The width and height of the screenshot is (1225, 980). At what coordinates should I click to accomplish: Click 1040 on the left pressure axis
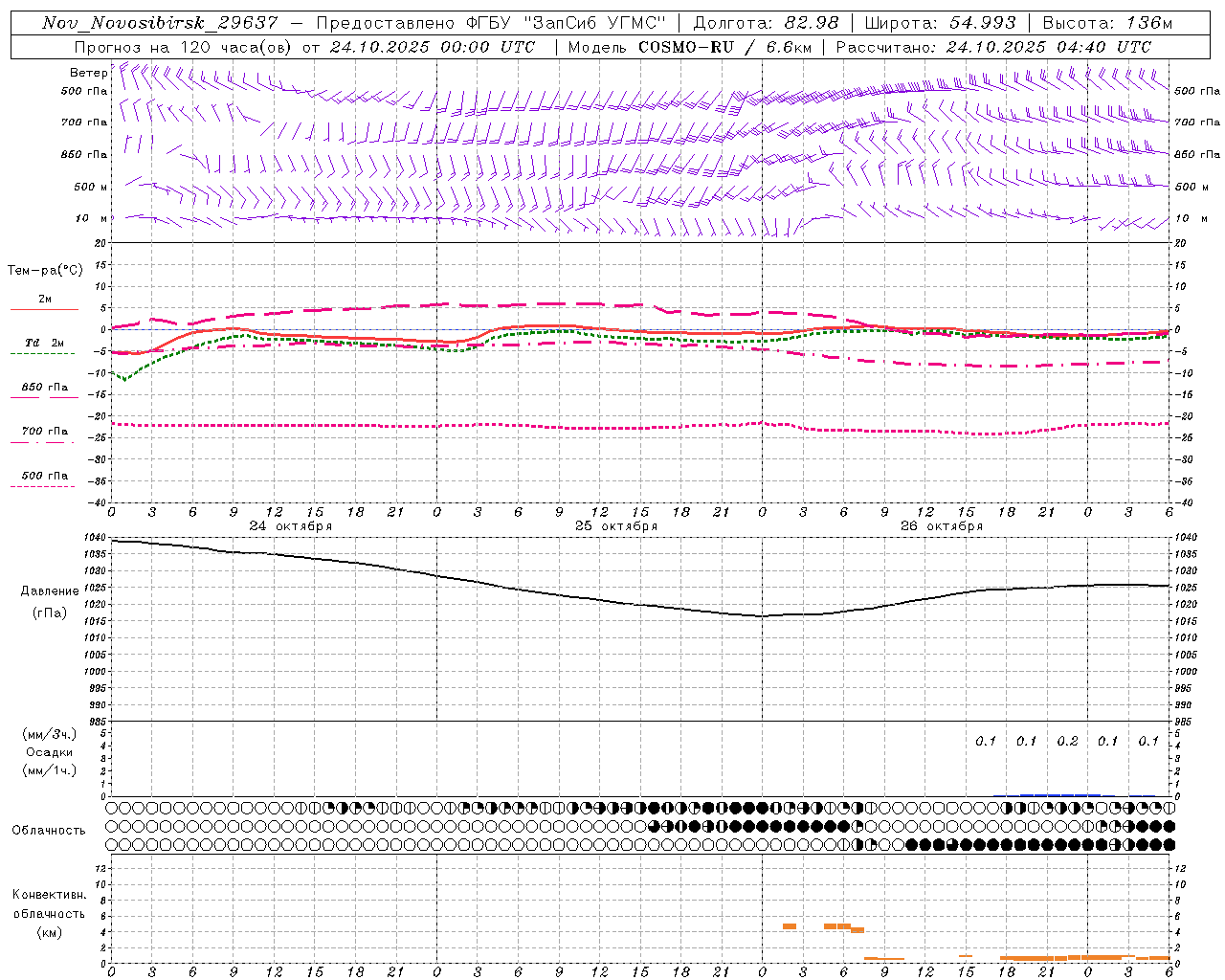[x=95, y=538]
